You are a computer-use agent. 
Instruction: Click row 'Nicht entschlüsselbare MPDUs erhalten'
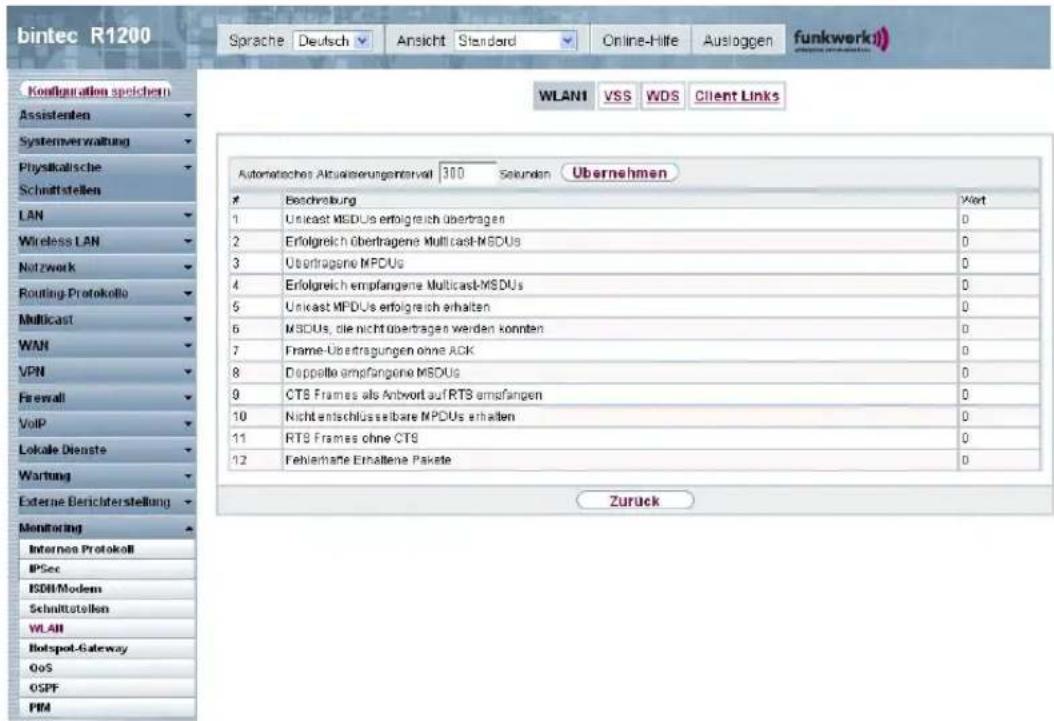(x=634, y=417)
